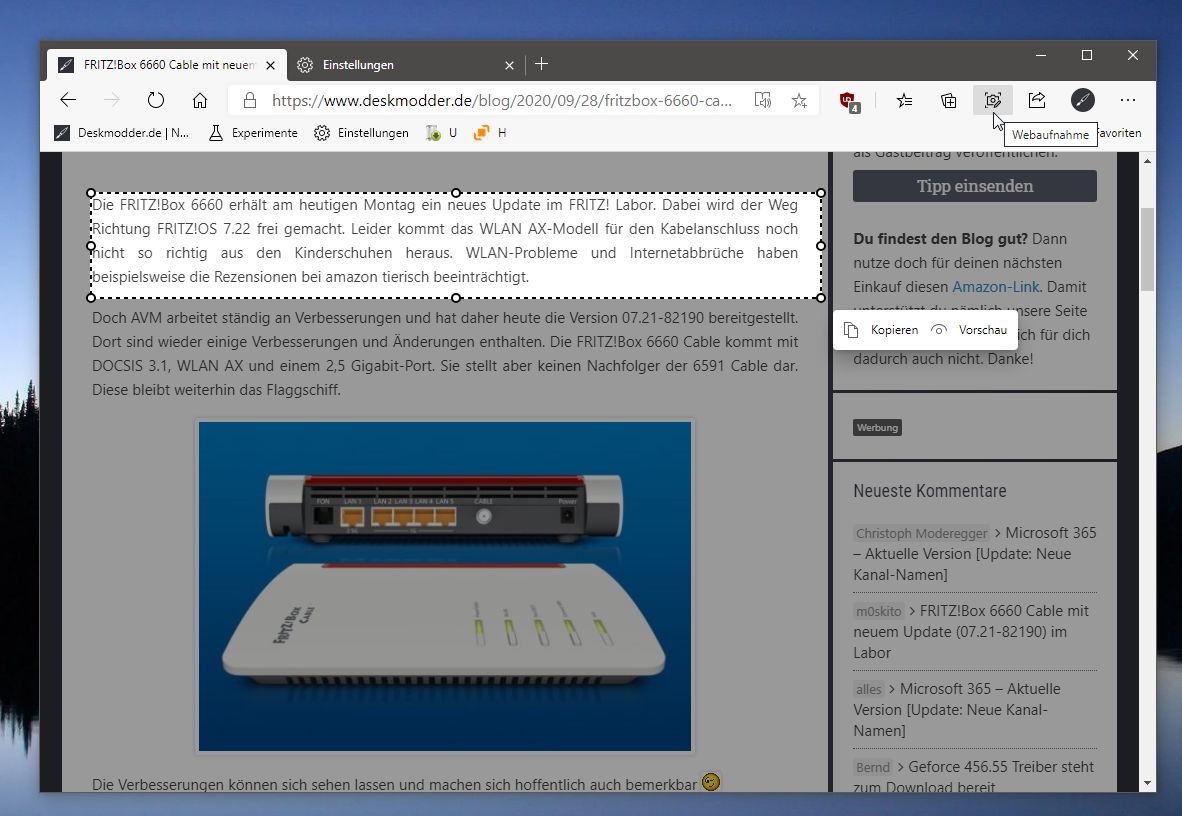Open Christoph Moderegger's Microsoft 365 comment link
This screenshot has width=1182, height=816.
(x=975, y=554)
